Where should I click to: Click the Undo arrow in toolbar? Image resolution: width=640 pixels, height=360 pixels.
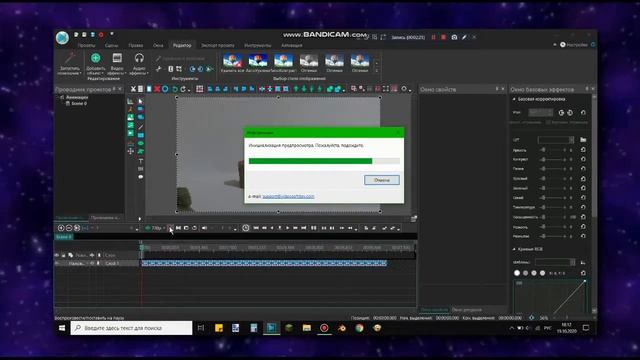[175, 89]
